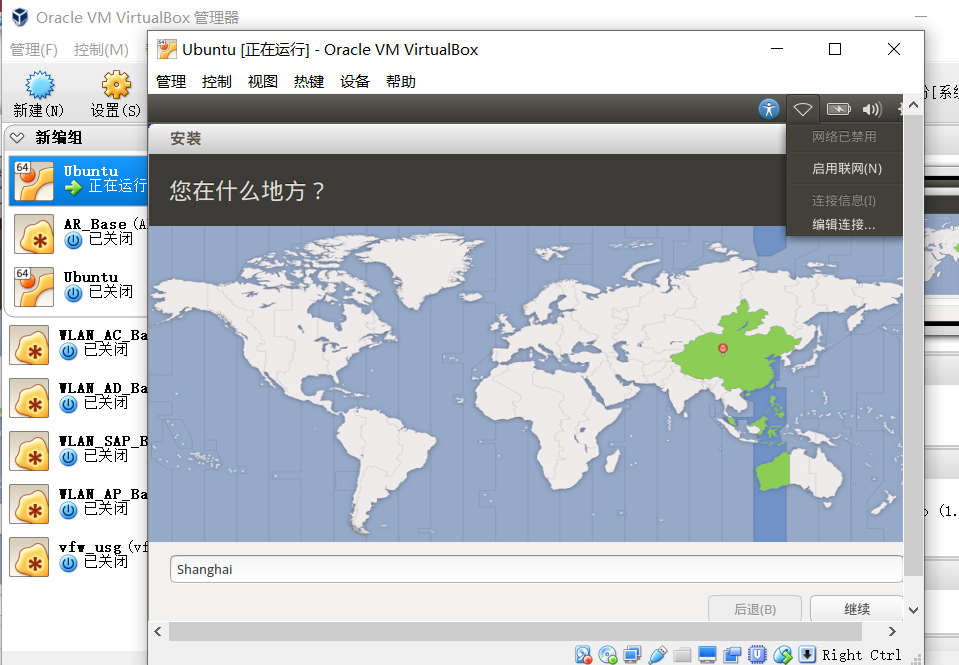Viewport: 959px width, 665px height.
Task: Click the red location pin on map
Action: click(x=723, y=349)
